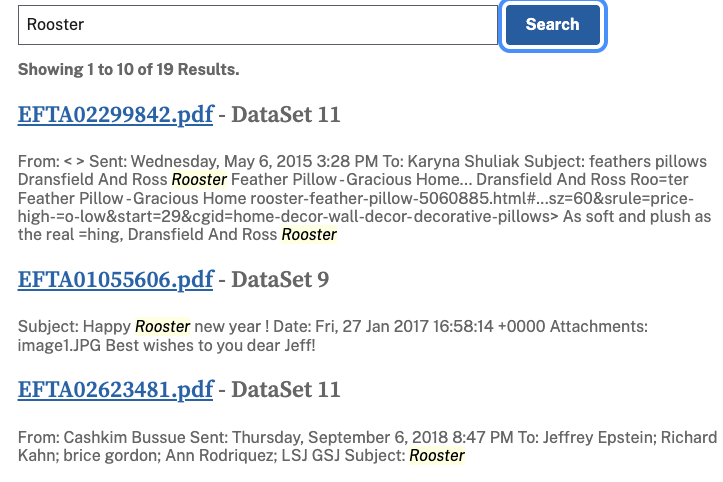Click the 'Showing 1 to 10 of 19 Results' text
Viewport: 723px width, 482px height.
(x=128, y=70)
